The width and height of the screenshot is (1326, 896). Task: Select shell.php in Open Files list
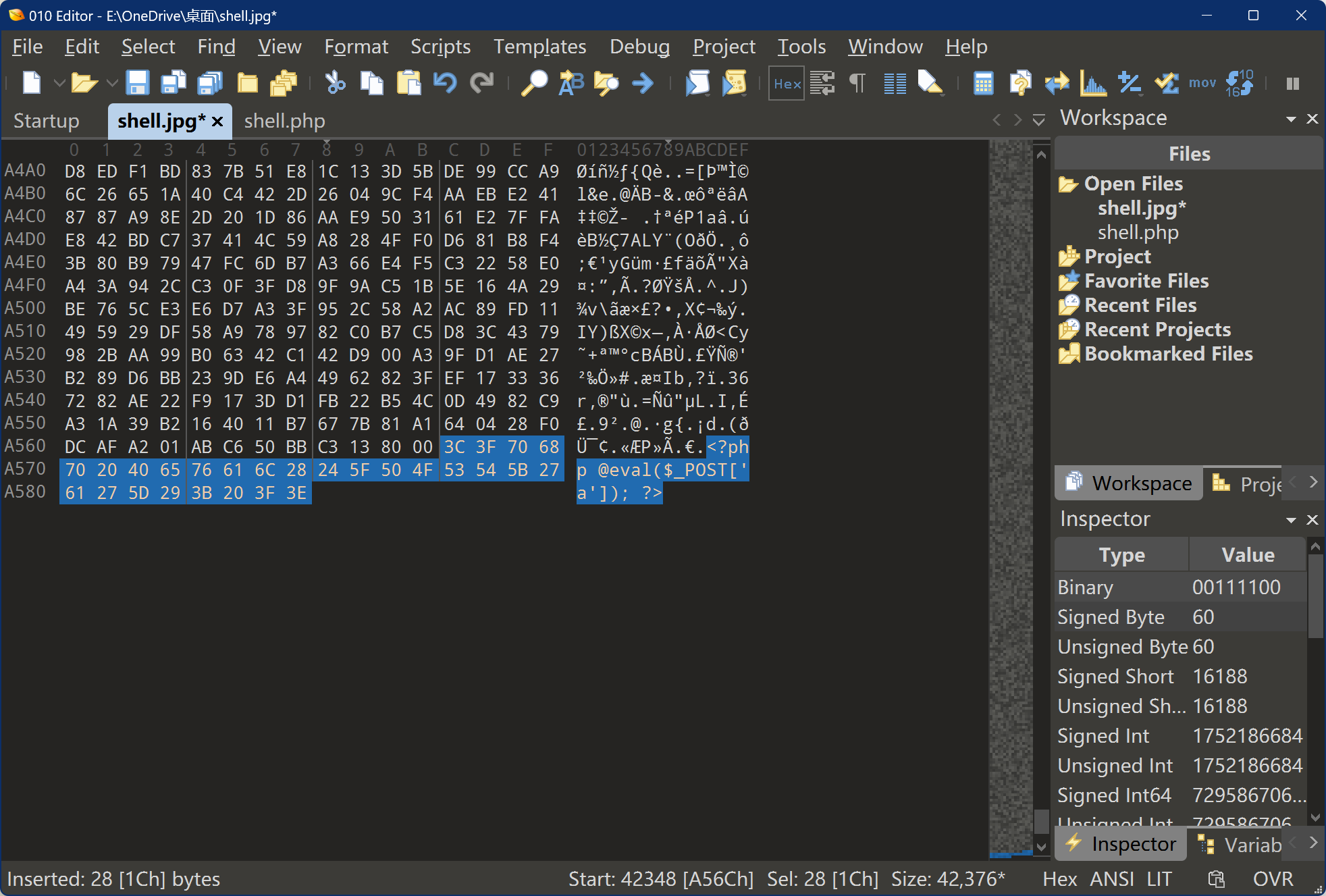coord(1138,232)
